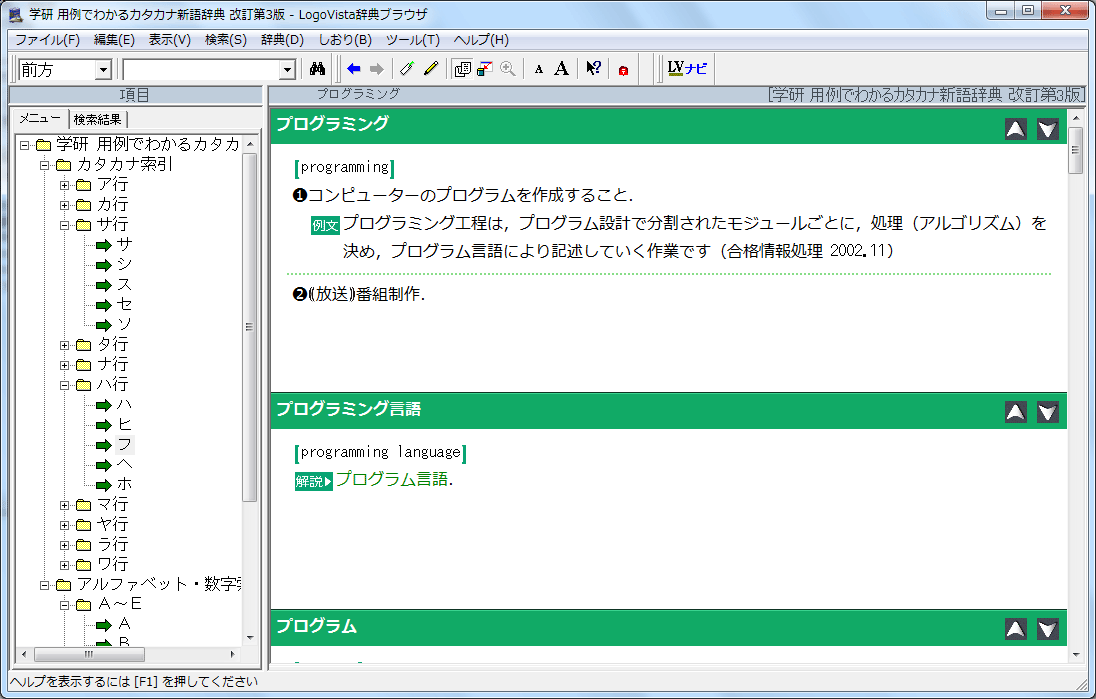1096x699 pixels.
Task: Click the yellow highlighter marker icon
Action: point(431,69)
